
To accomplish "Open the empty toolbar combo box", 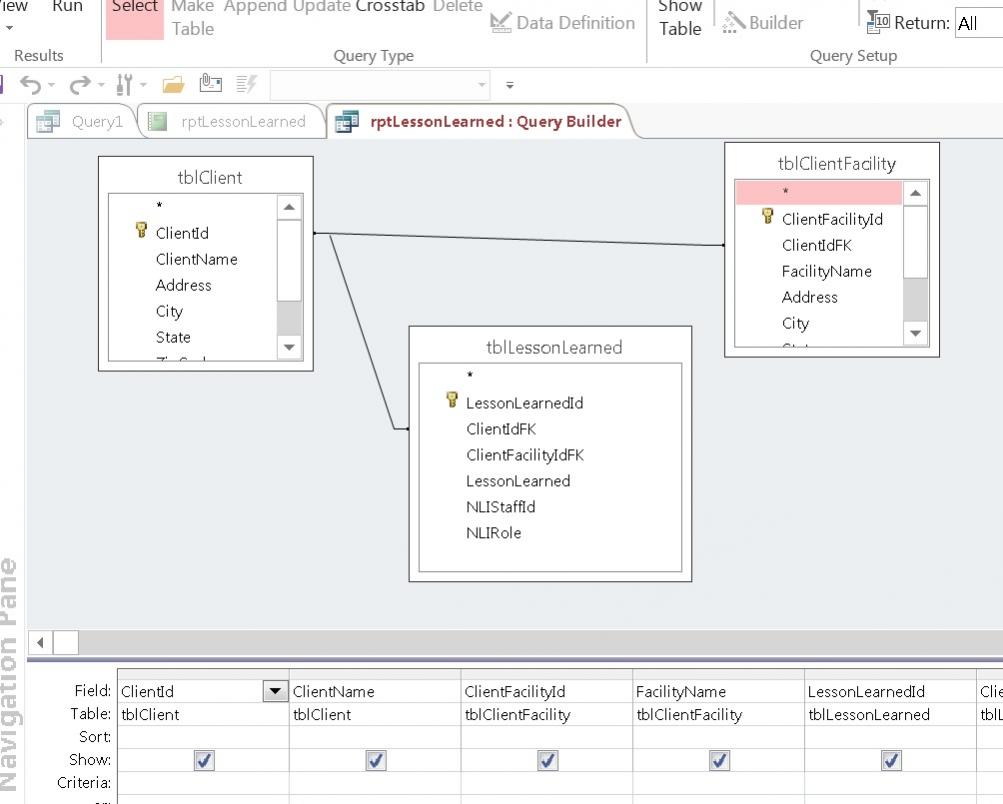I will [x=380, y=85].
